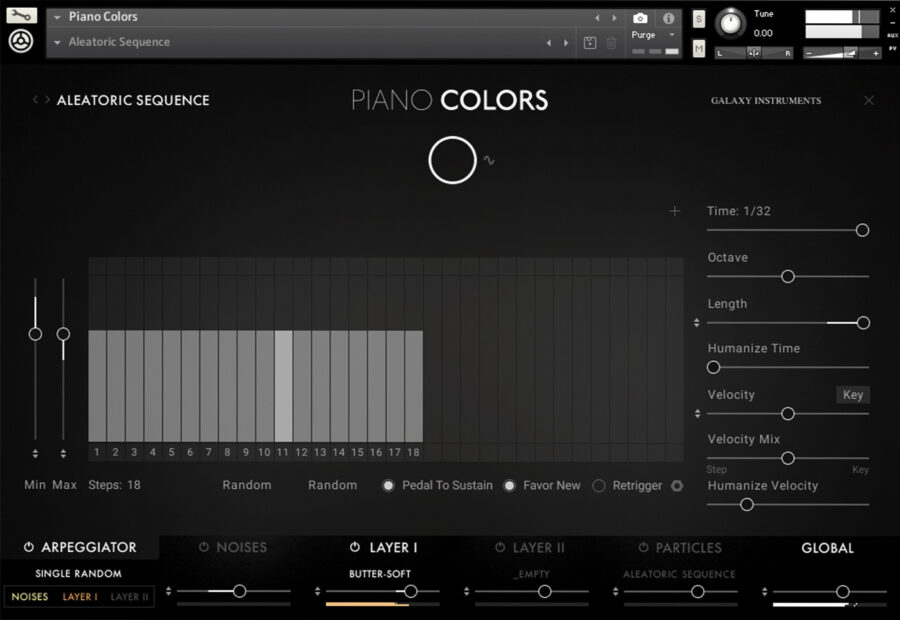
Task: Click the wrench icon to edit the instrument
Action: point(20,17)
